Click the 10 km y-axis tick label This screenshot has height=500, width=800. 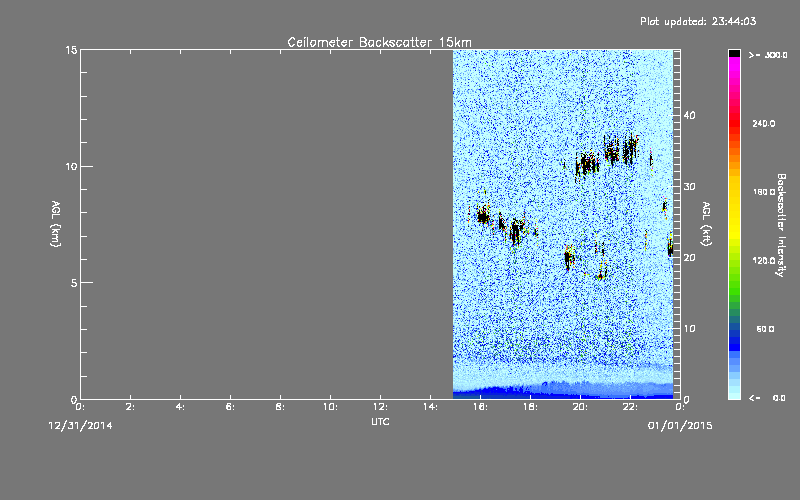(x=71, y=167)
